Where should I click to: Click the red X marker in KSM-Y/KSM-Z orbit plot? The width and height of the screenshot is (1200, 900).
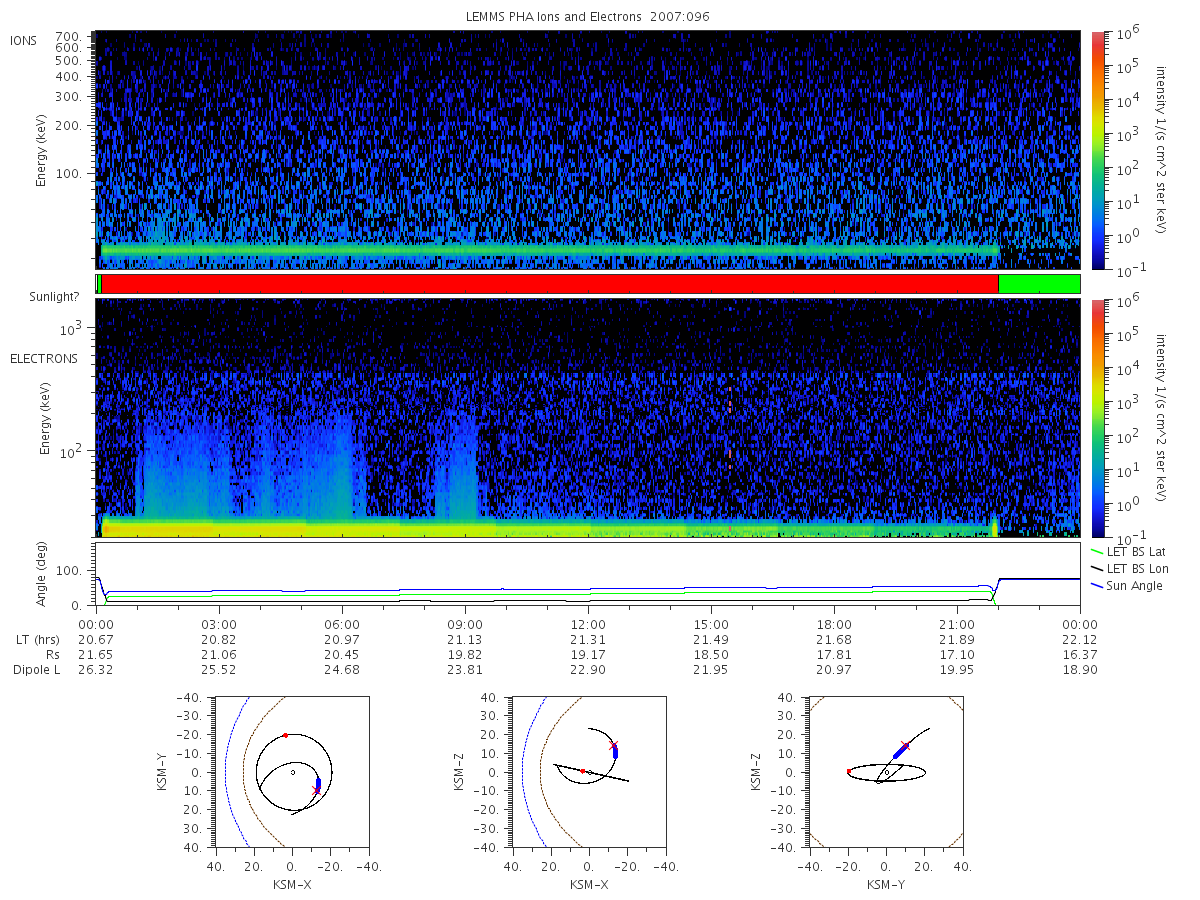coord(905,745)
